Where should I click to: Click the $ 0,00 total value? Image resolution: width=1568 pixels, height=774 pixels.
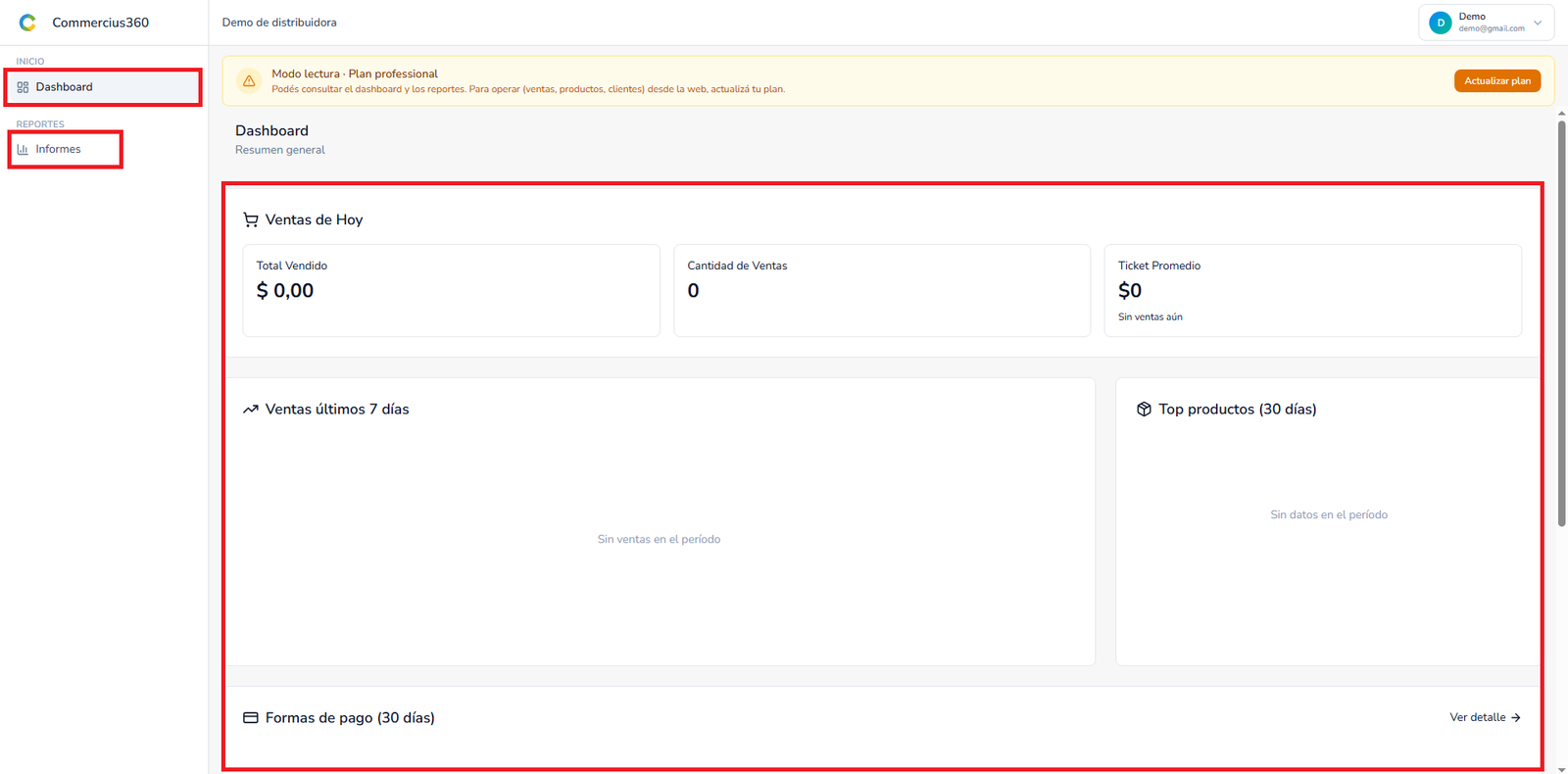point(285,291)
